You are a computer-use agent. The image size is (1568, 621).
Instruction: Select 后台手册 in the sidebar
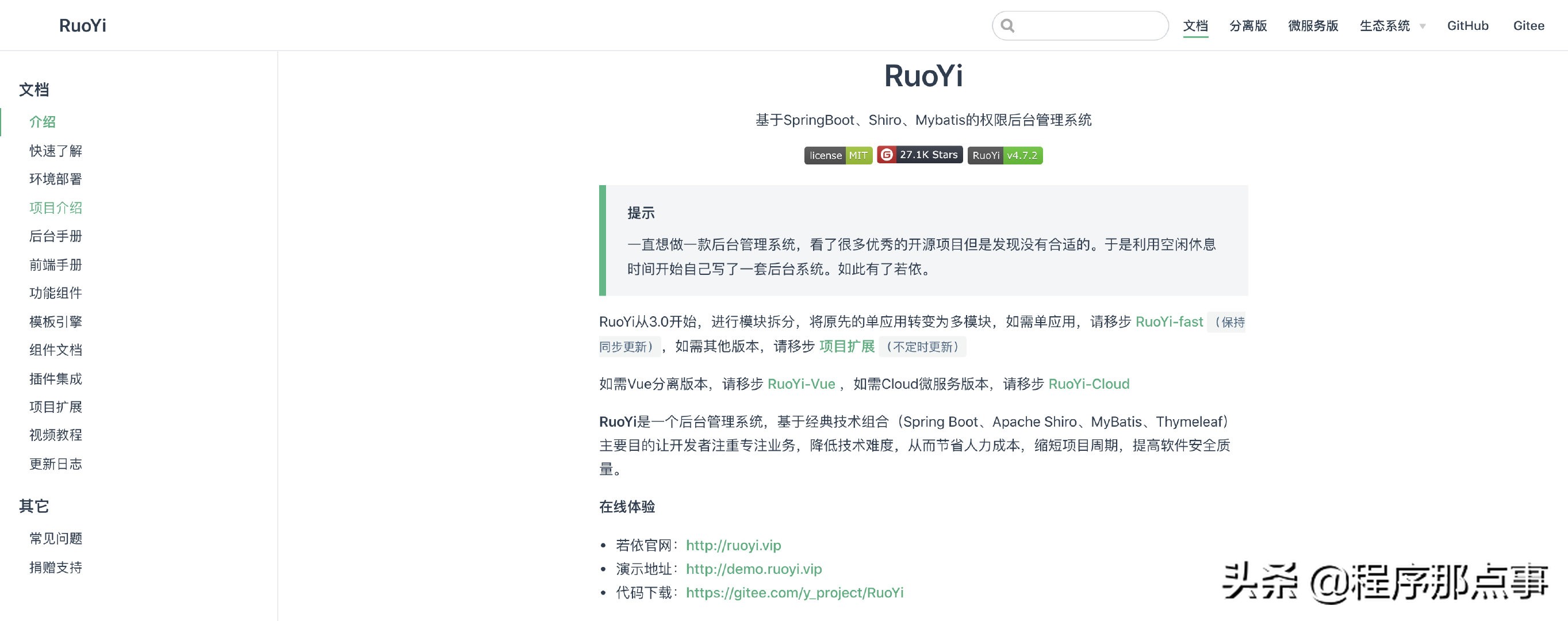tap(55, 236)
